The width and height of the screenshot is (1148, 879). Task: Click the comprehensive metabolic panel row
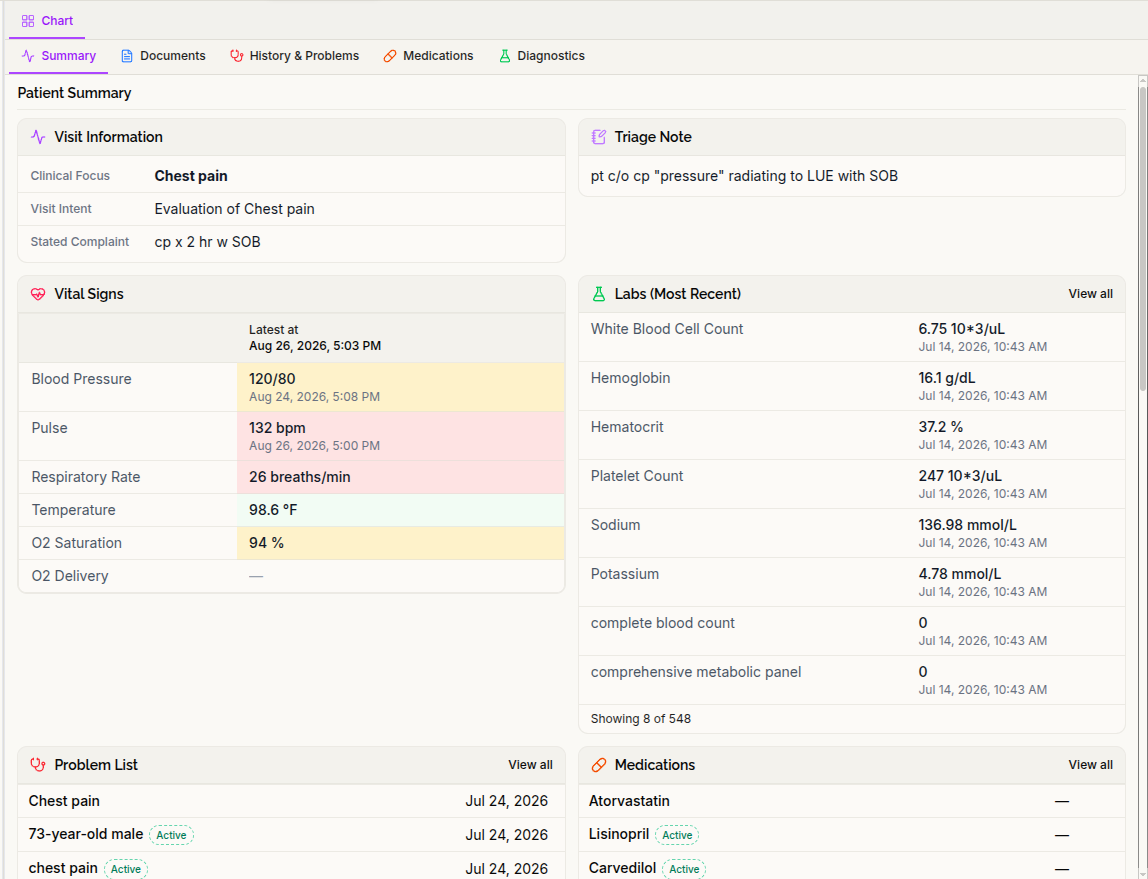pyautogui.click(x=851, y=681)
